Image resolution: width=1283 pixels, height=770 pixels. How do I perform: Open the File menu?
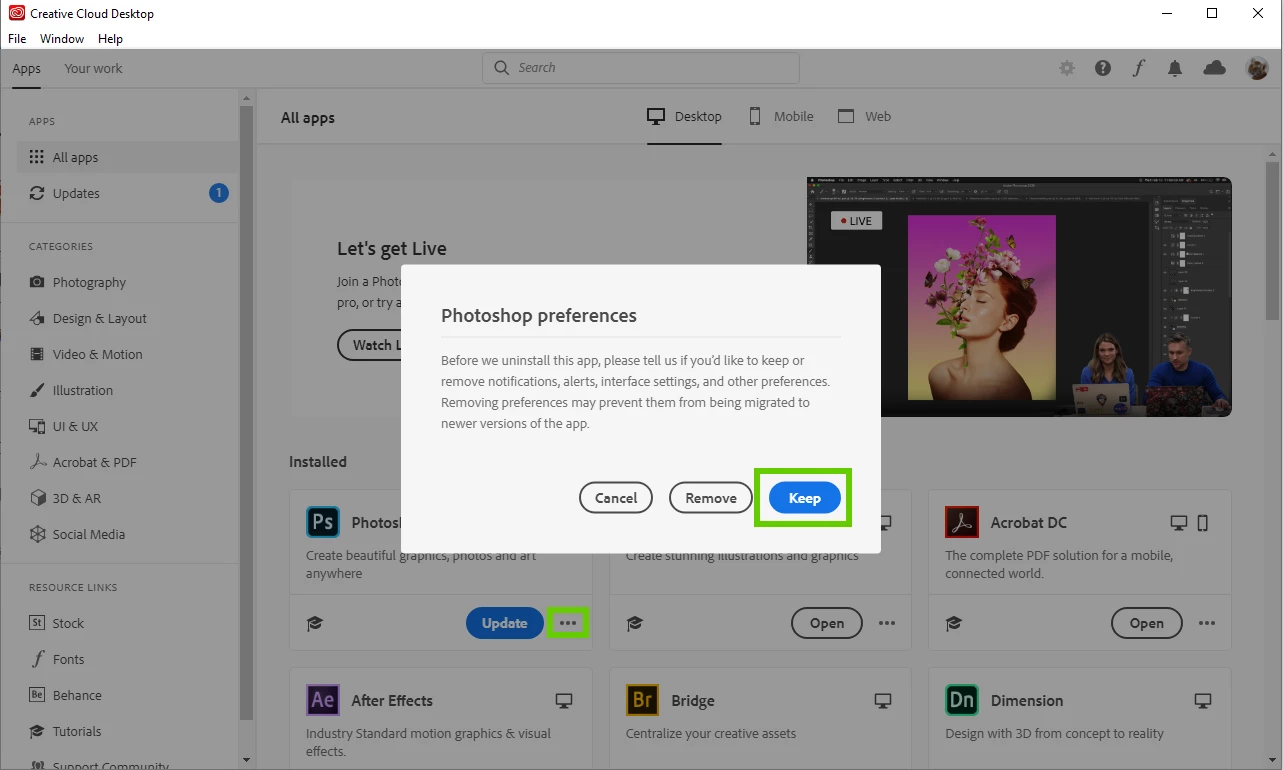click(x=17, y=39)
